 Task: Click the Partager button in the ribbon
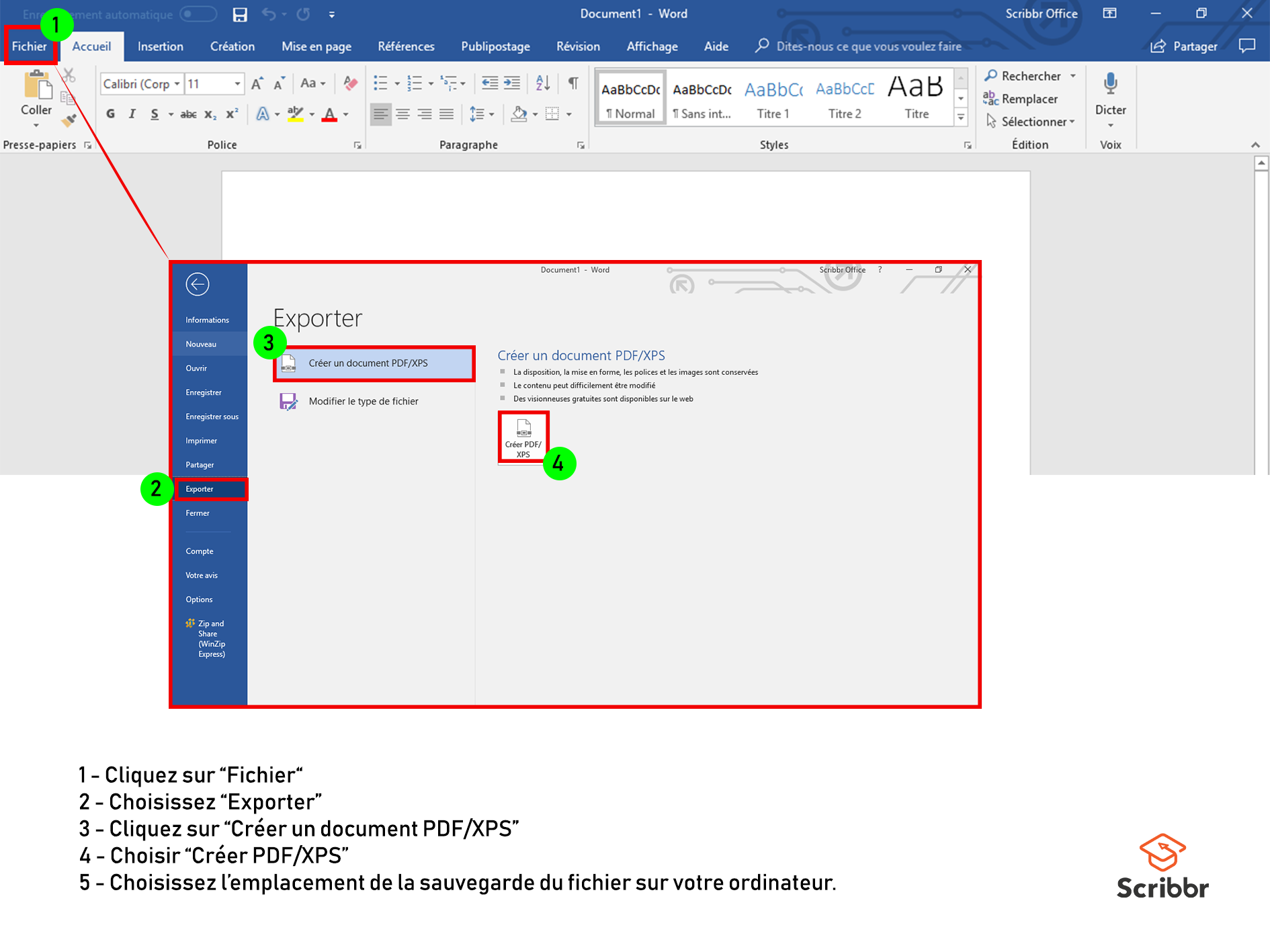1184,46
